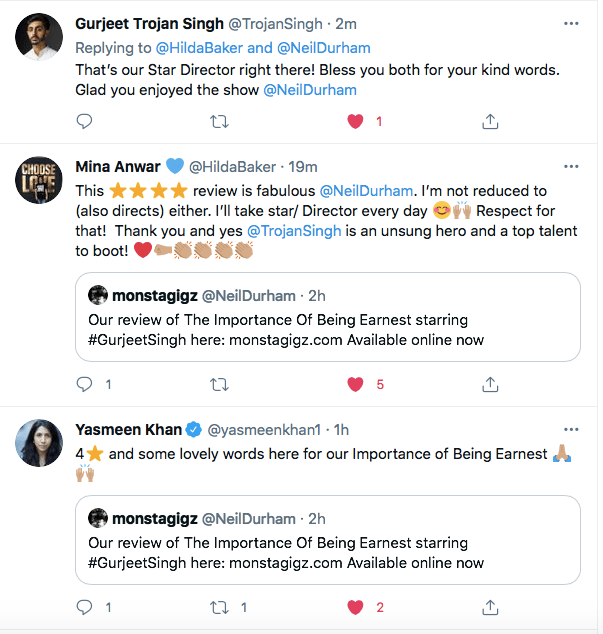Expand more options on Yasmeen Khan's tweet

[570, 430]
